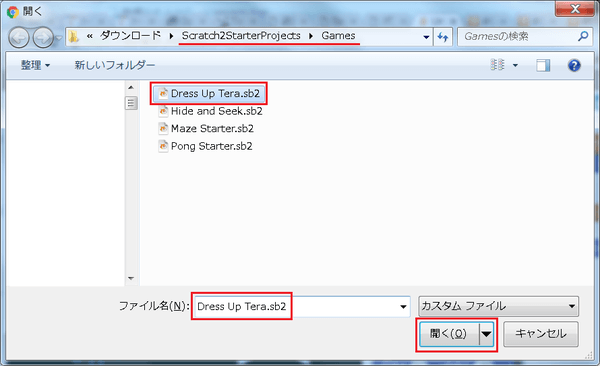Open the 整理 menu
Image resolution: width=600 pixels, height=366 pixels.
click(x=35, y=65)
